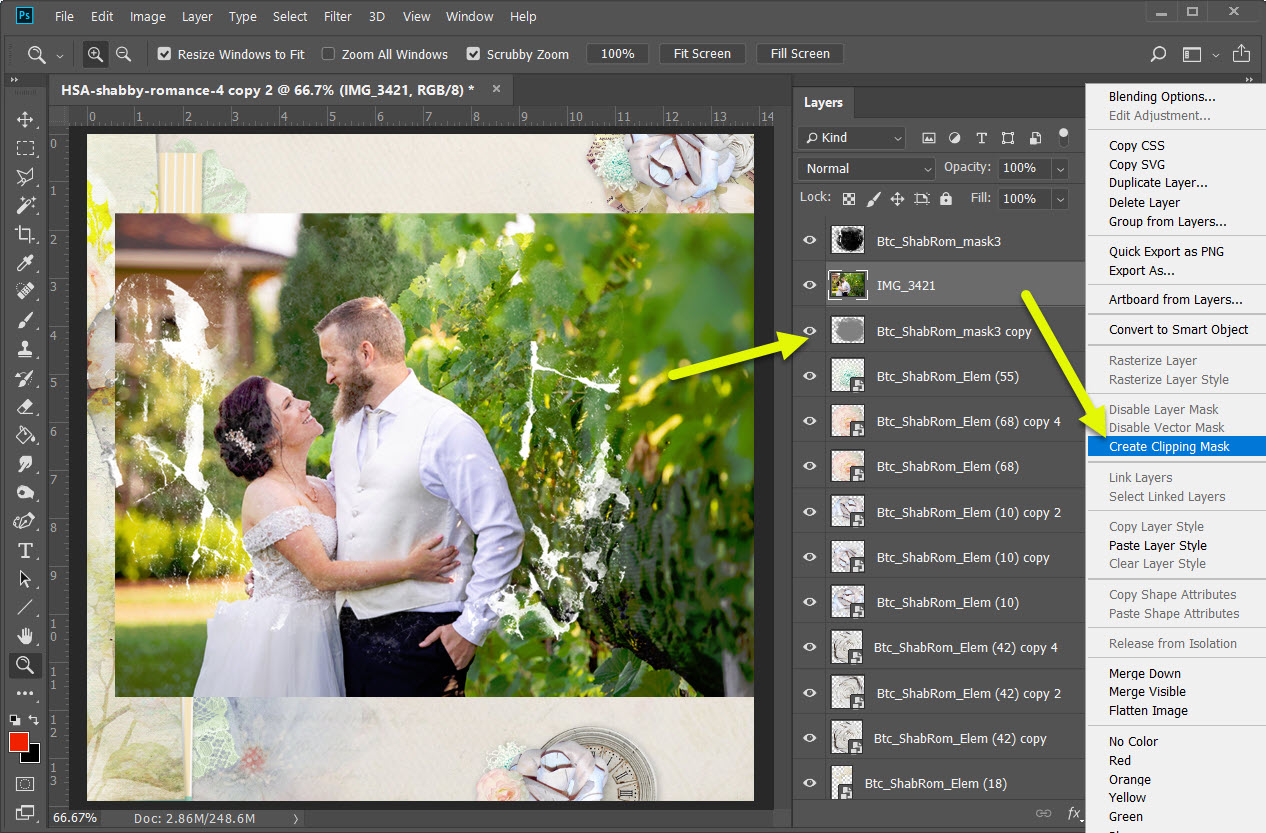
Task: Click the Fit Screen button
Action: [702, 54]
